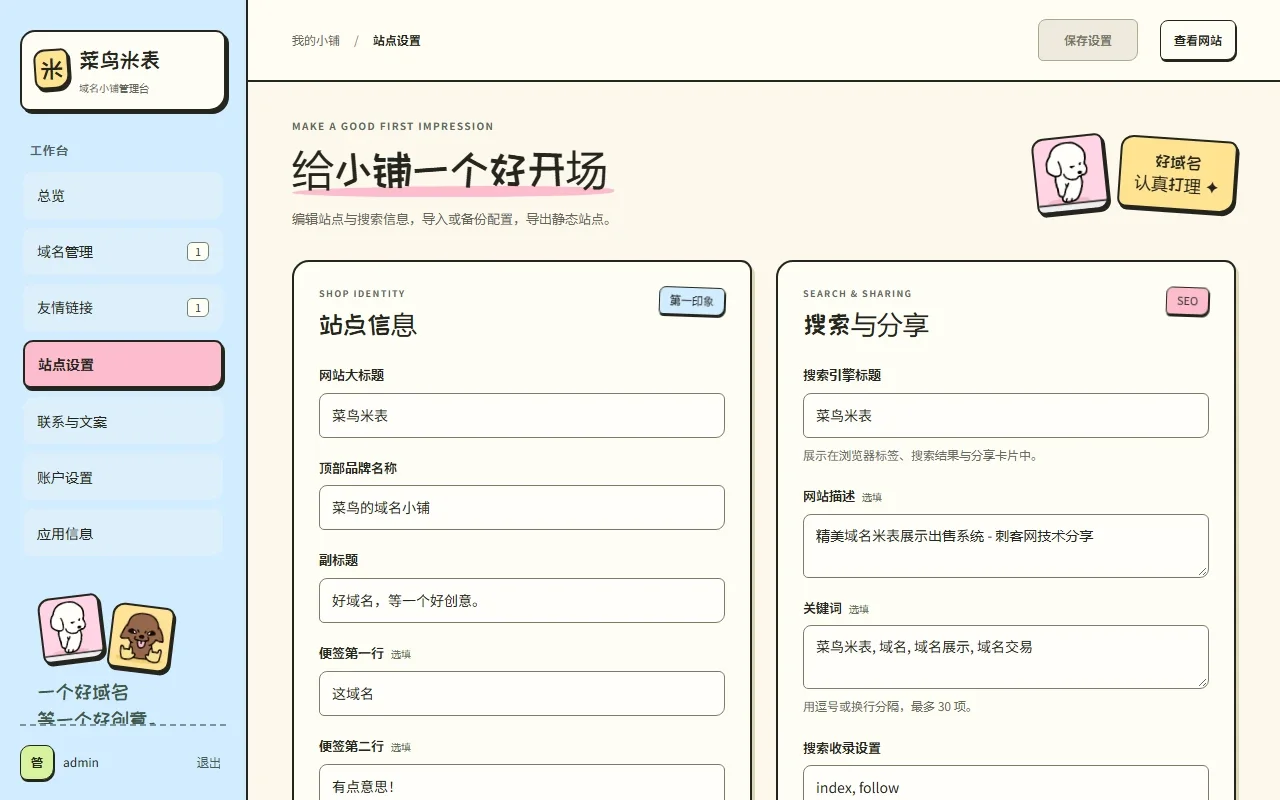
Task: Click the 工作台 sidebar section label
Action: point(49,151)
